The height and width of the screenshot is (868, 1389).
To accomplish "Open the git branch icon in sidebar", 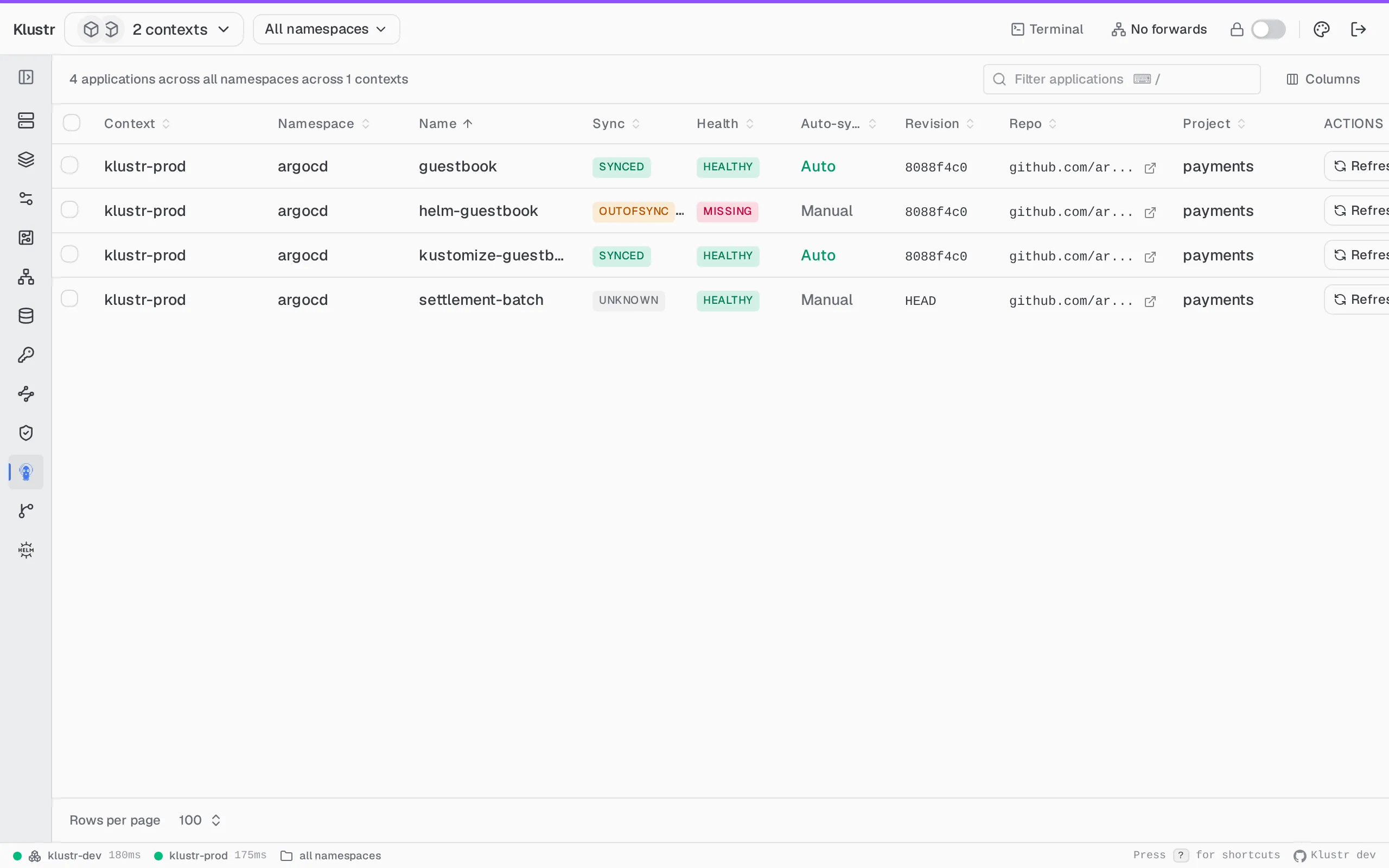I will click(26, 511).
